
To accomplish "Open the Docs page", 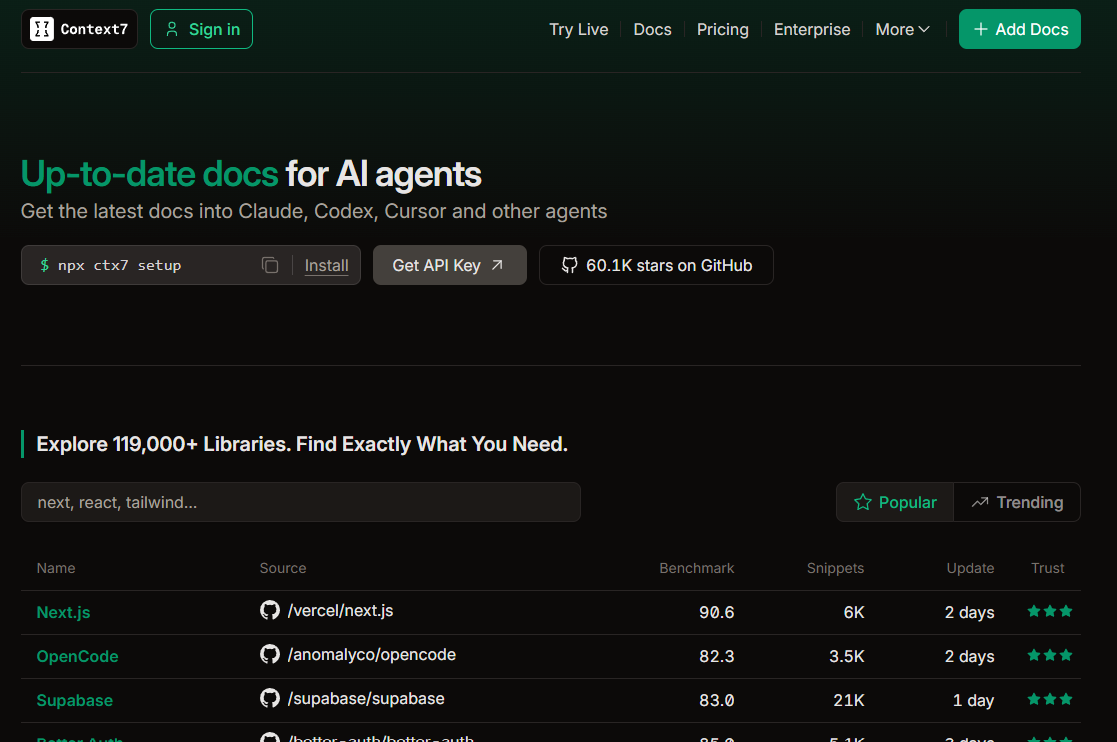I will [x=653, y=29].
